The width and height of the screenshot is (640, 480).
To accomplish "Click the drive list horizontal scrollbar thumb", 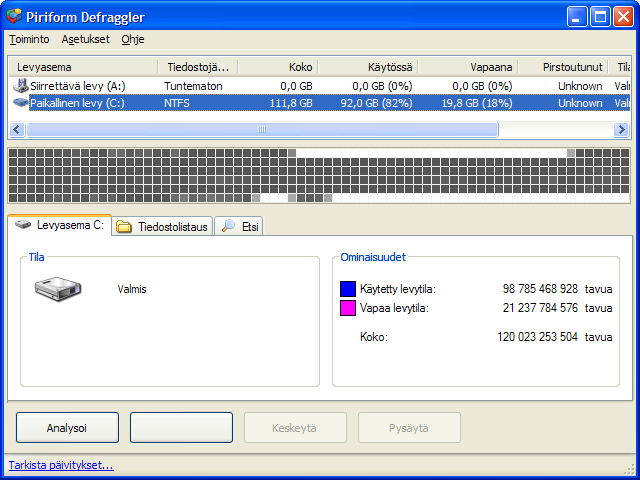I will pyautogui.click(x=262, y=129).
